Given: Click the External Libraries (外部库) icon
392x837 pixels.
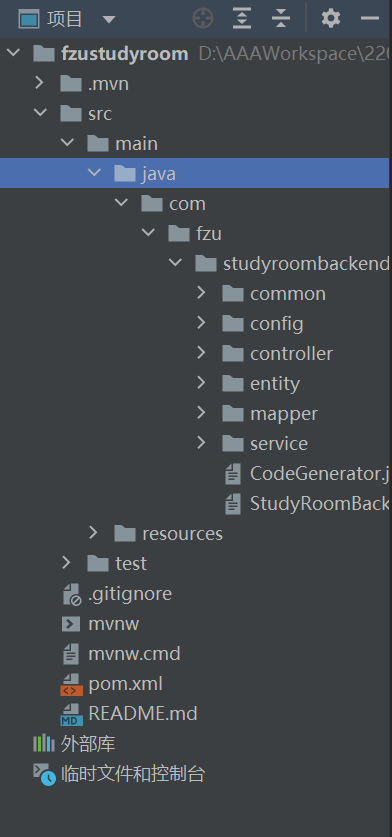Looking at the screenshot, I should tap(44, 744).
